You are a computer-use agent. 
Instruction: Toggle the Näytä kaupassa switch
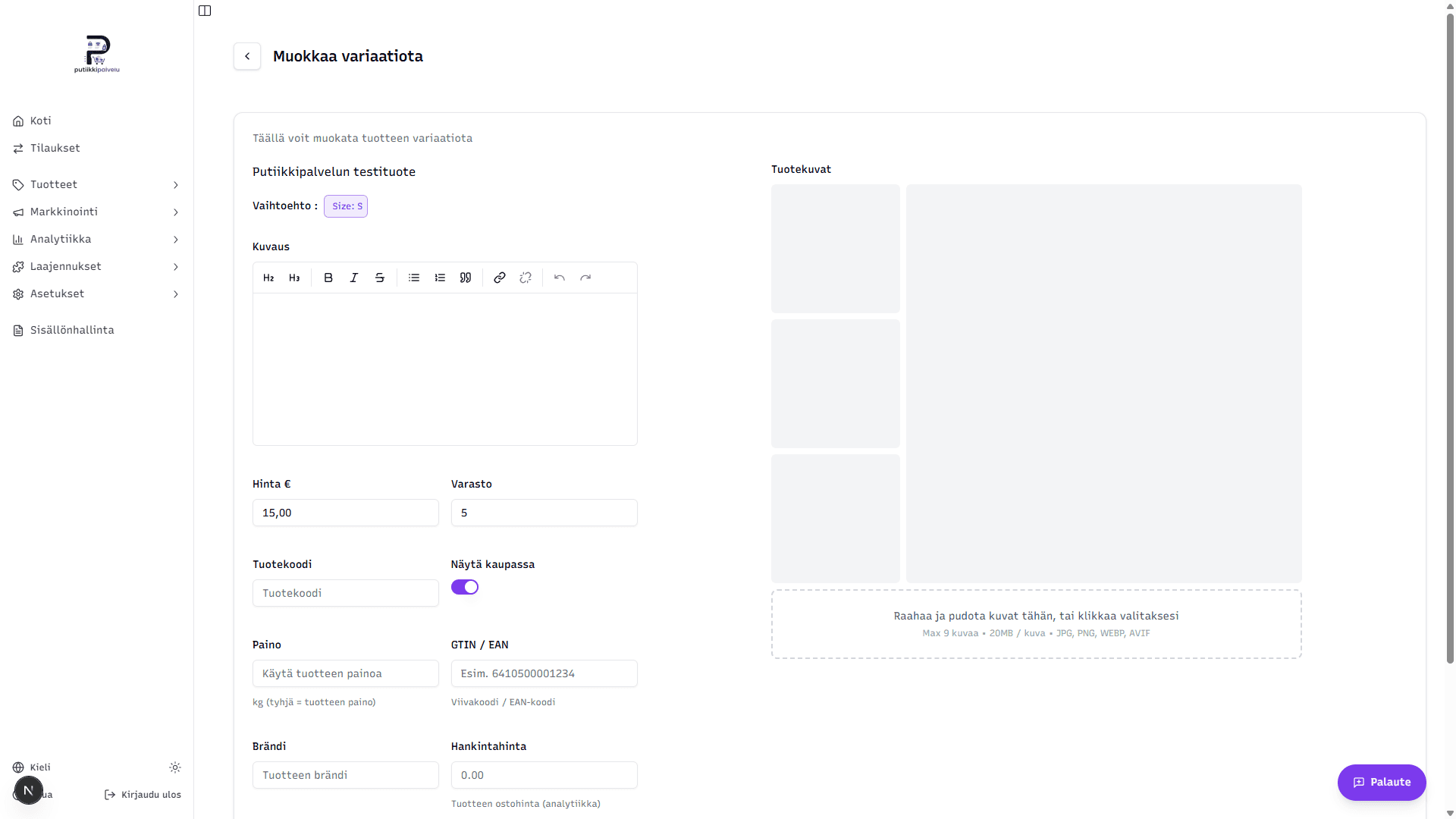pyautogui.click(x=465, y=587)
